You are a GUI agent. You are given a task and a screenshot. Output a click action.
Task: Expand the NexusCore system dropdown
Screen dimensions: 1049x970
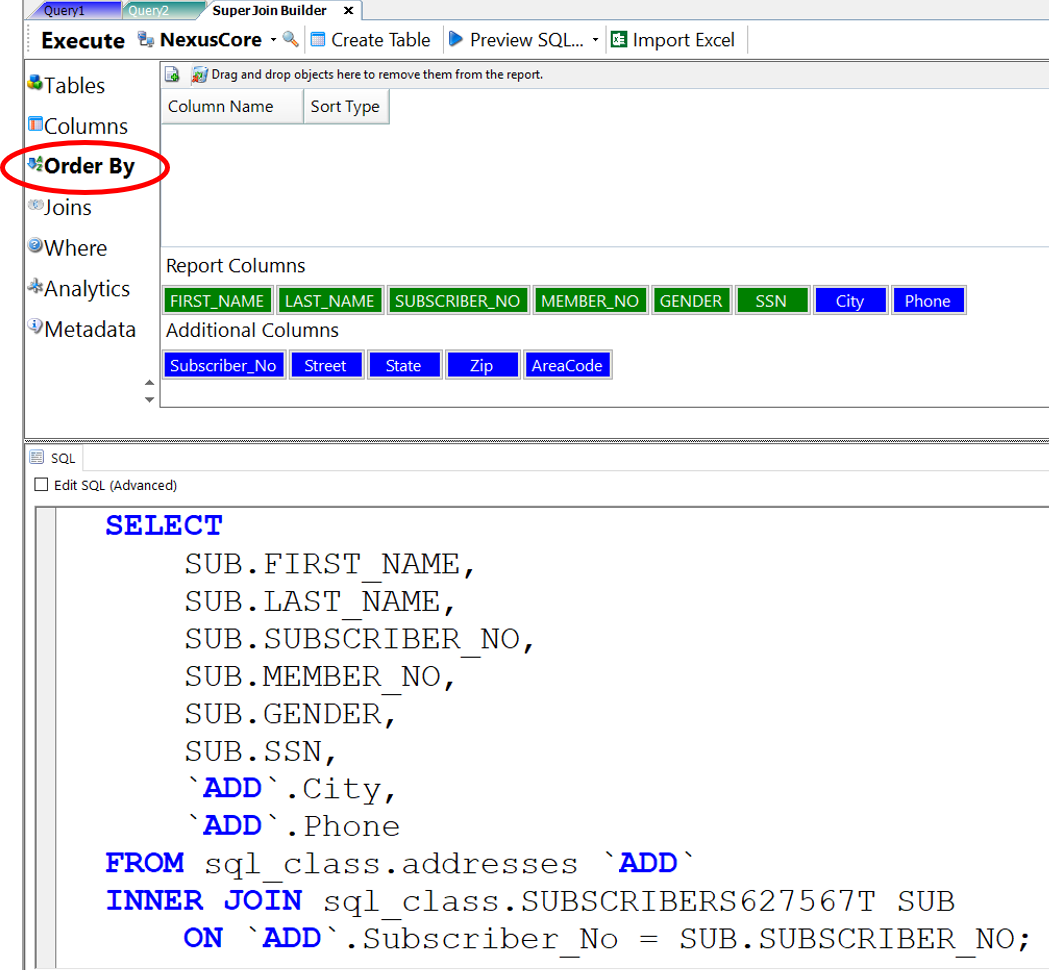273,41
